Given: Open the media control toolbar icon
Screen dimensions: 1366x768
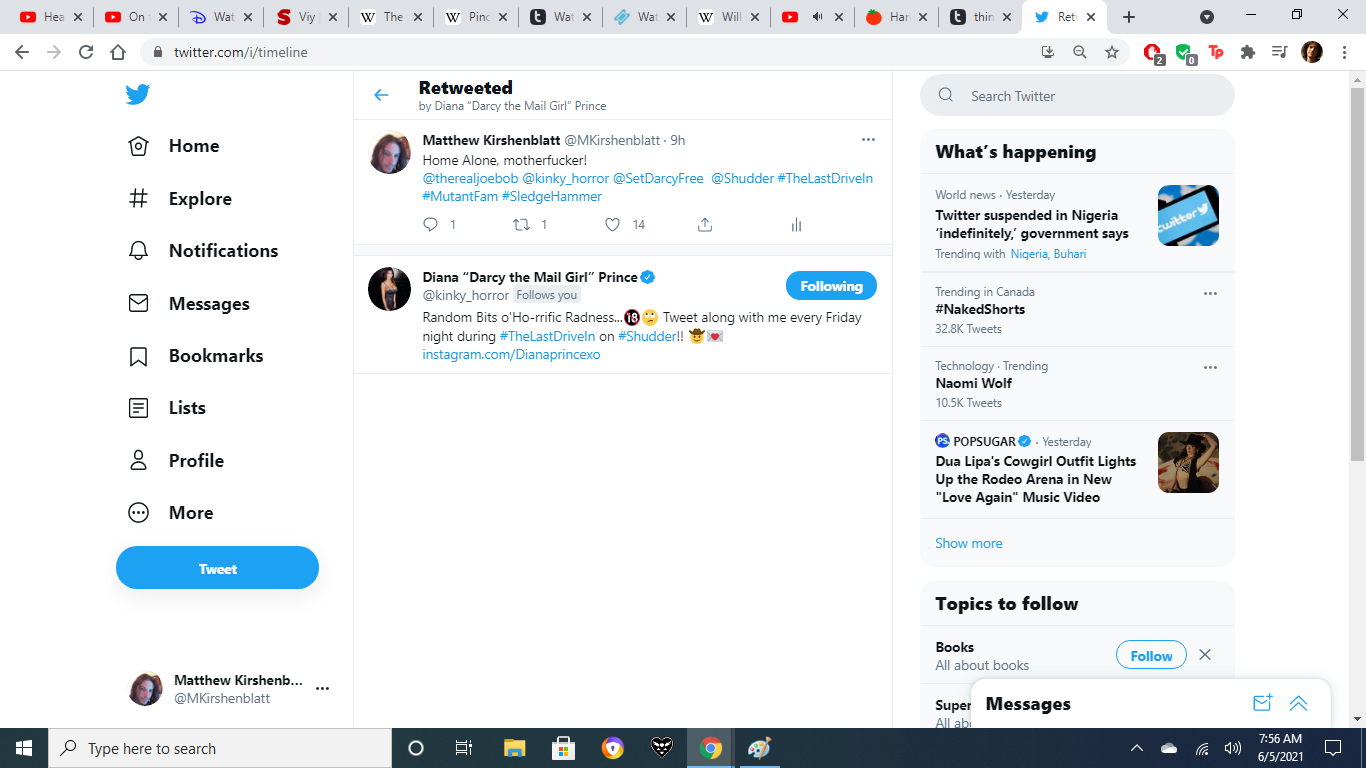Looking at the screenshot, I should [1279, 52].
